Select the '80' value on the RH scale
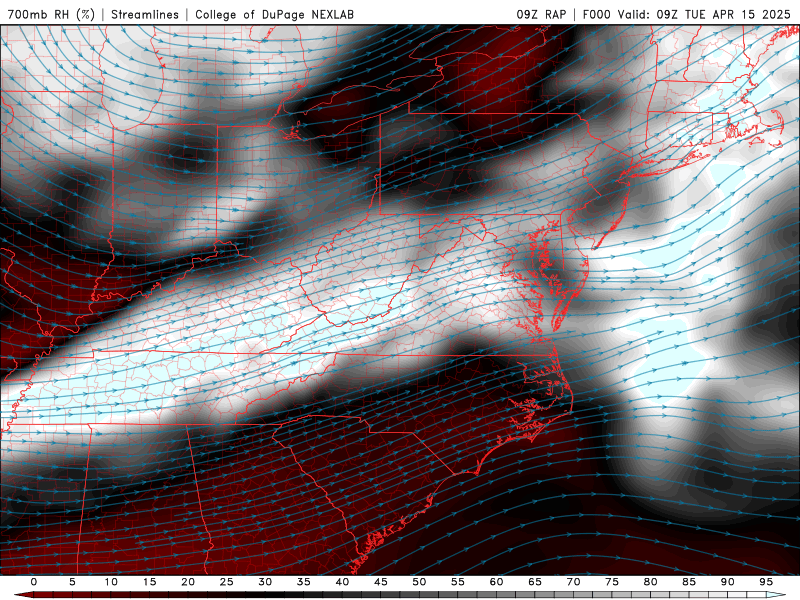The width and height of the screenshot is (800, 600). click(x=651, y=582)
